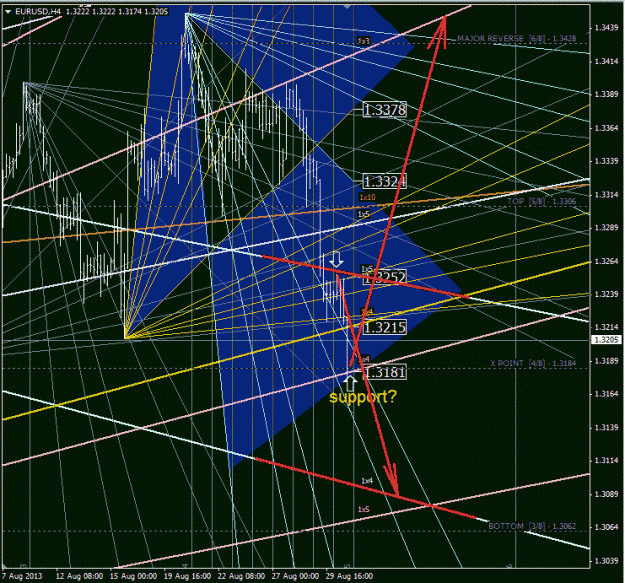
Task: Select the 1.3324 price label box
Action: click(385, 182)
